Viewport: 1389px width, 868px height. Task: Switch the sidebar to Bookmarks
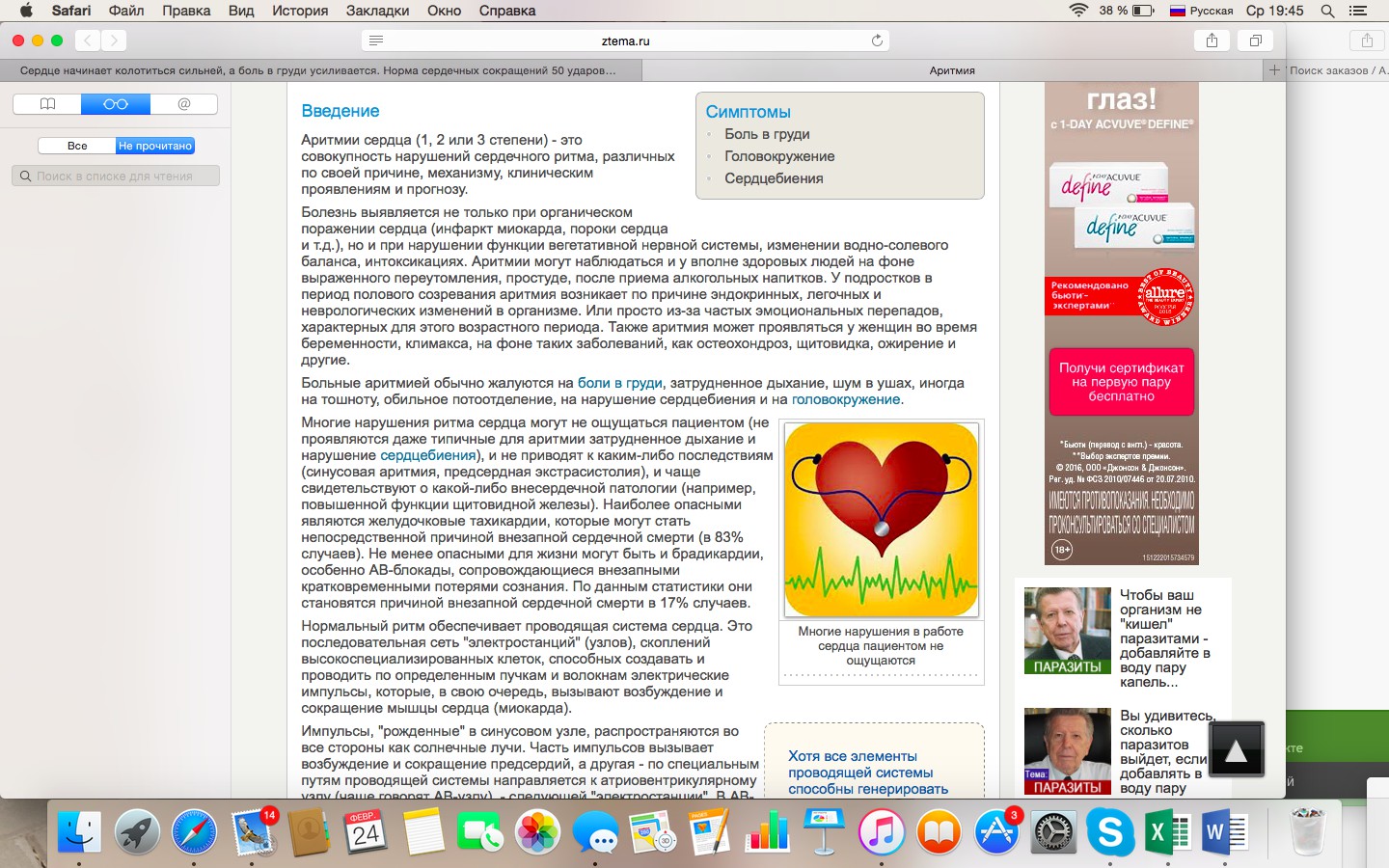pyautogui.click(x=47, y=104)
